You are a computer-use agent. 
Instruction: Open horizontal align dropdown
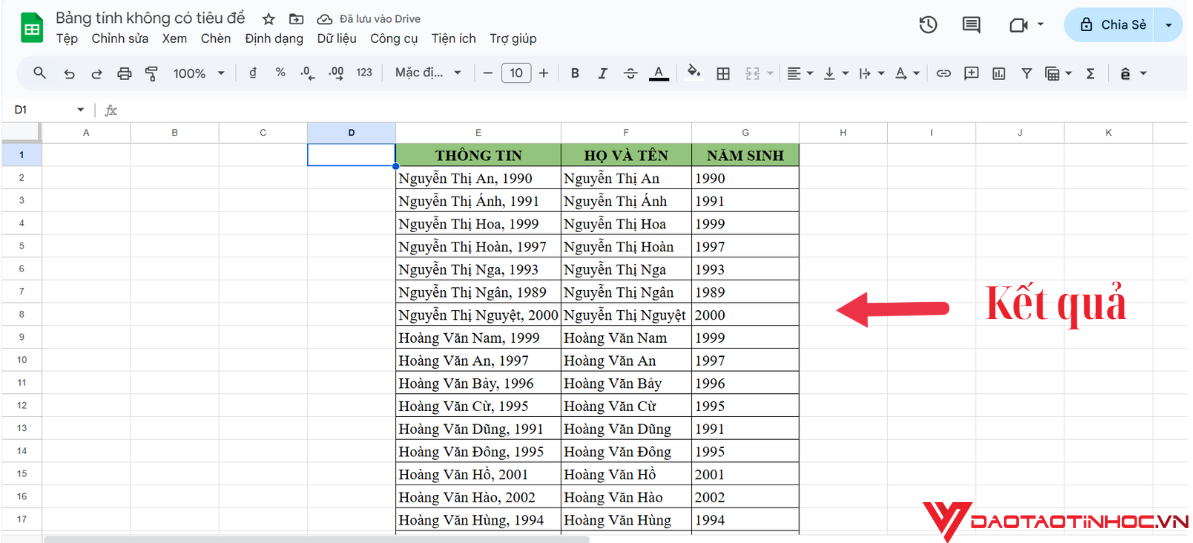click(800, 73)
